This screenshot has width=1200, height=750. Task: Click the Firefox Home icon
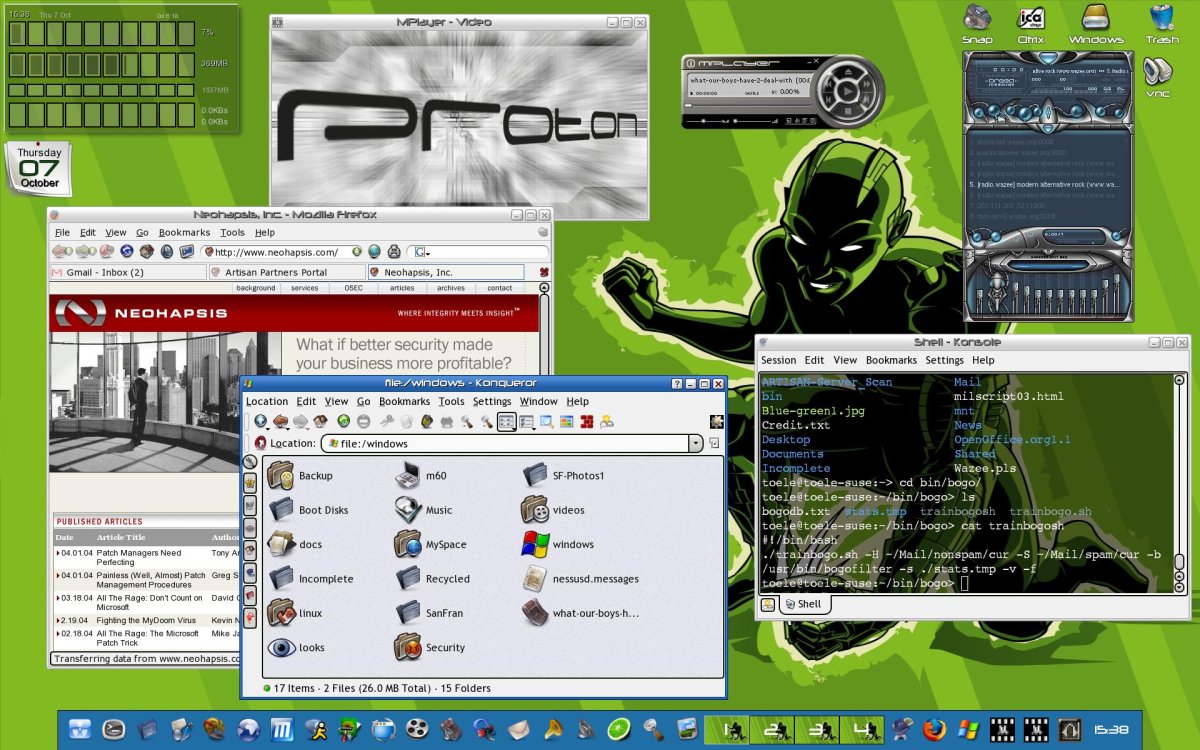[147, 252]
